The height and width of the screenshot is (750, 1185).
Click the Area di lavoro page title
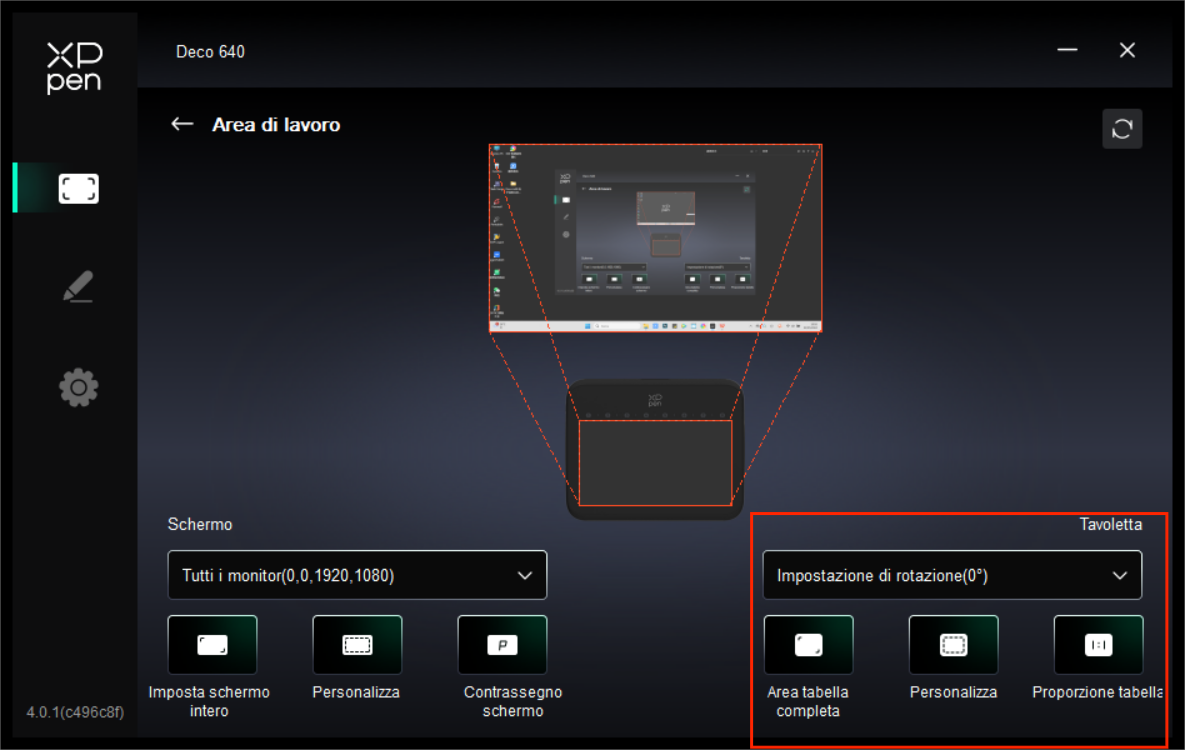point(276,125)
